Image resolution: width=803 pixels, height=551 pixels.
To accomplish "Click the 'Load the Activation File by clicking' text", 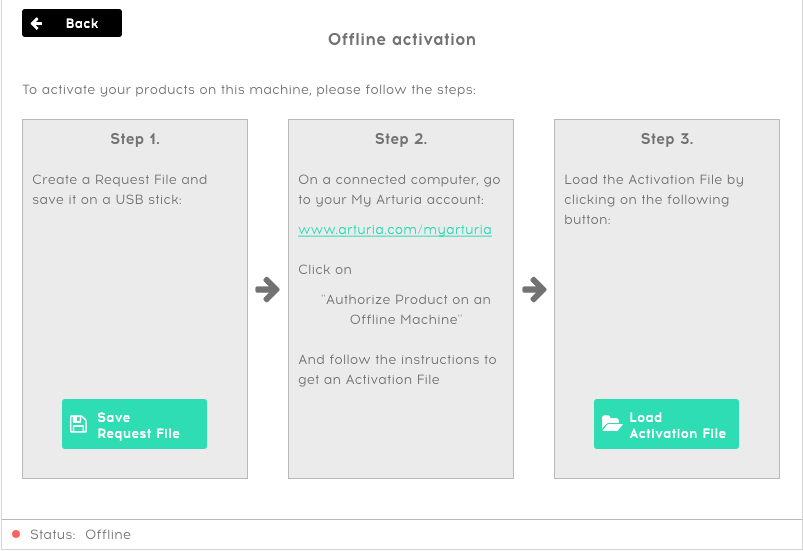I will (654, 199).
